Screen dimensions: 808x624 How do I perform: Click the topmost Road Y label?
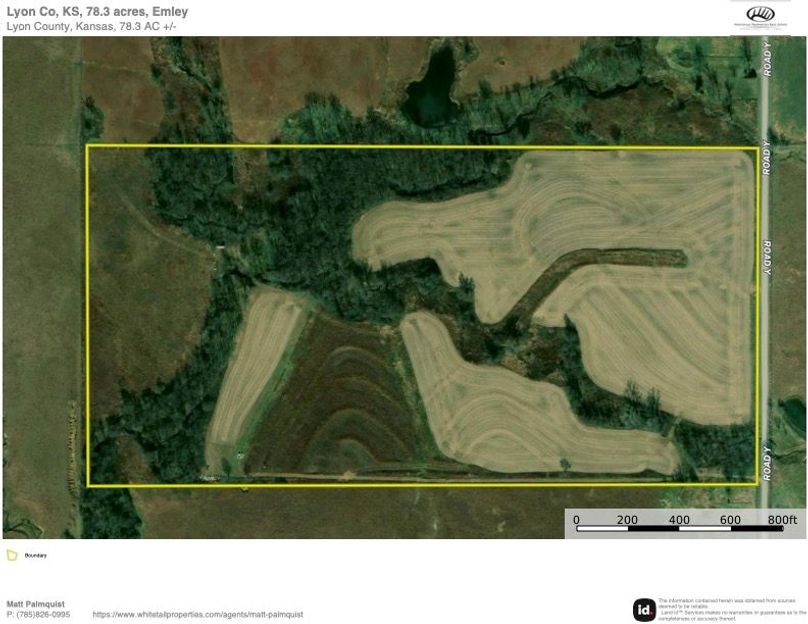(x=767, y=61)
